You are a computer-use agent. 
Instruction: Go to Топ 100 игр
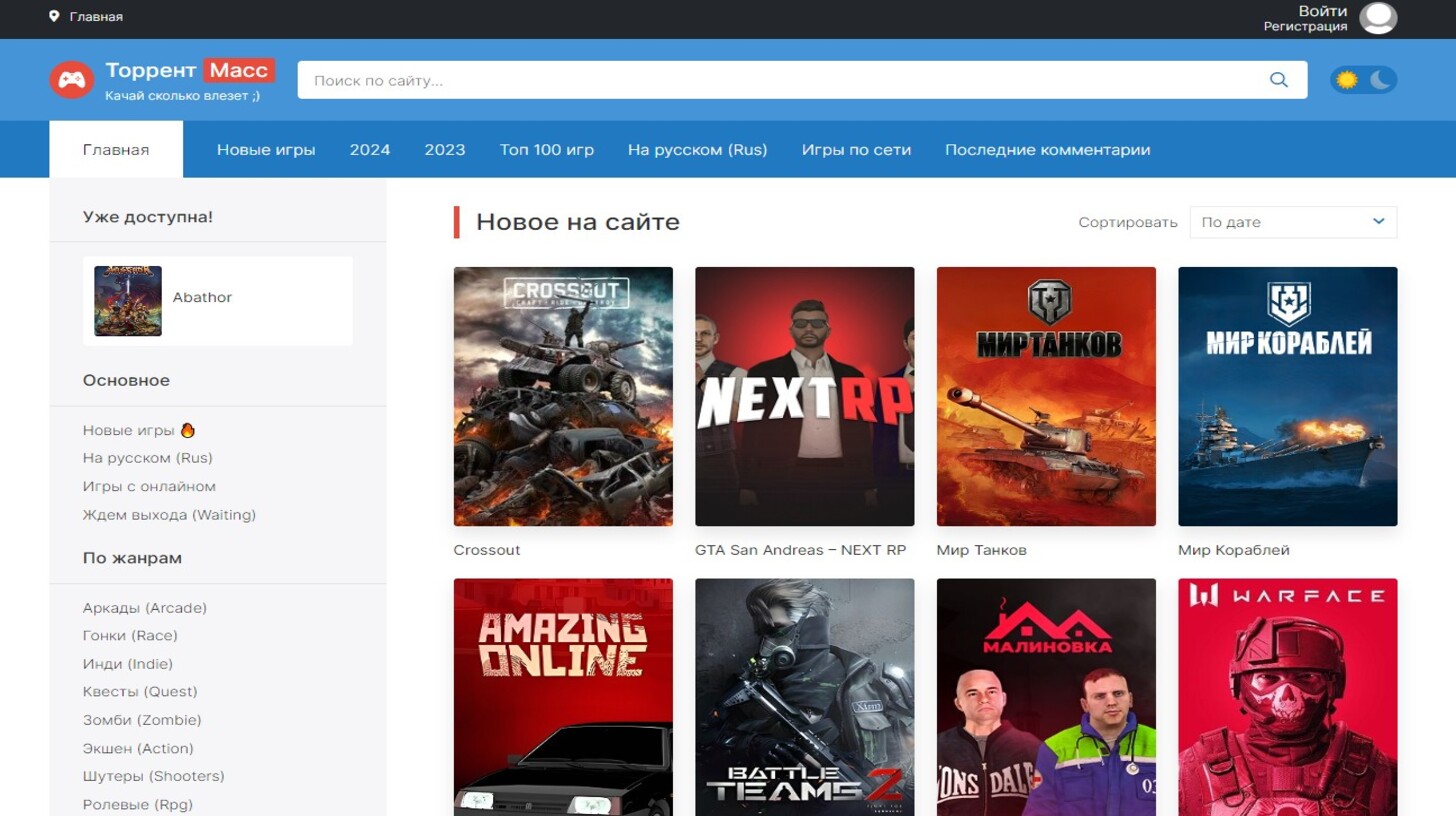point(547,150)
